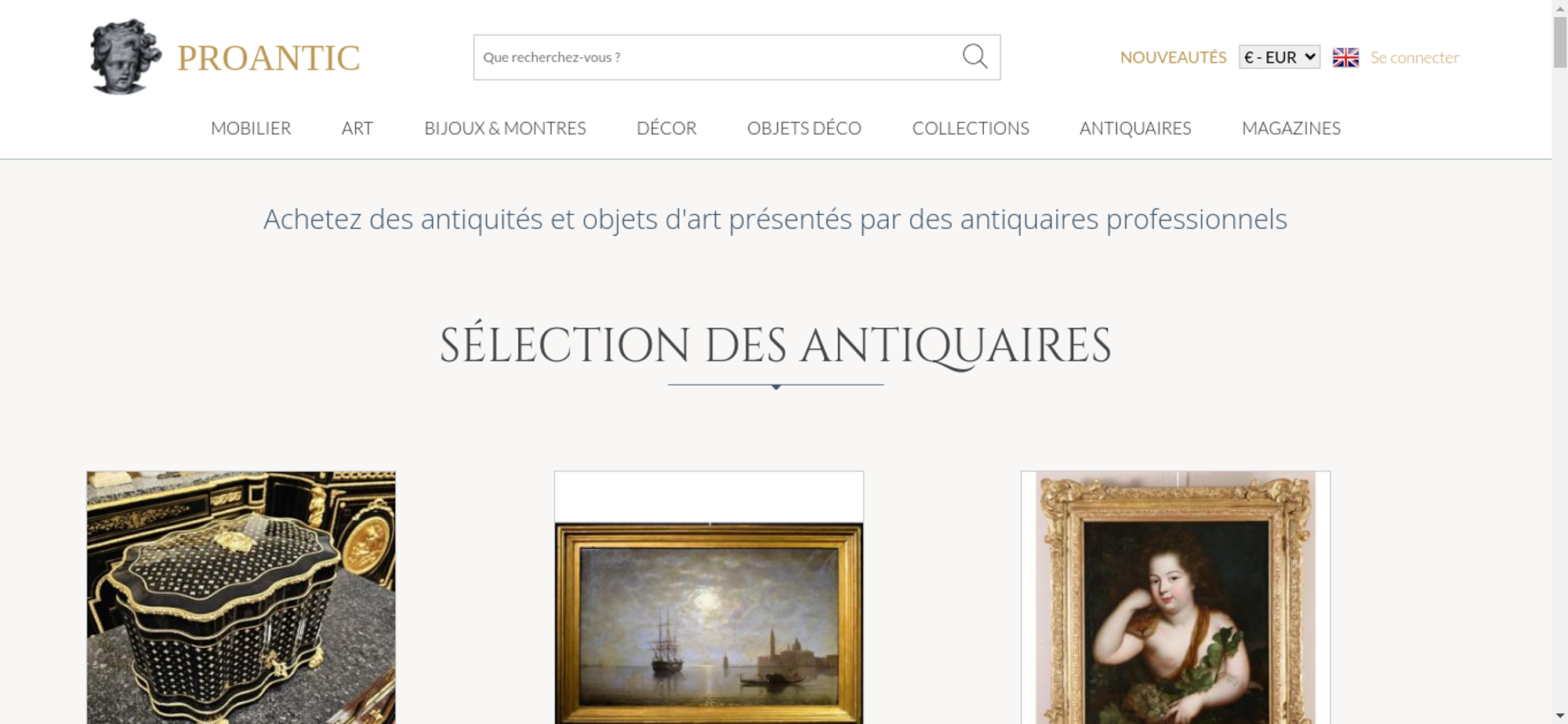Click the Se connecter link
Viewport: 1568px width, 724px height.
click(x=1414, y=57)
